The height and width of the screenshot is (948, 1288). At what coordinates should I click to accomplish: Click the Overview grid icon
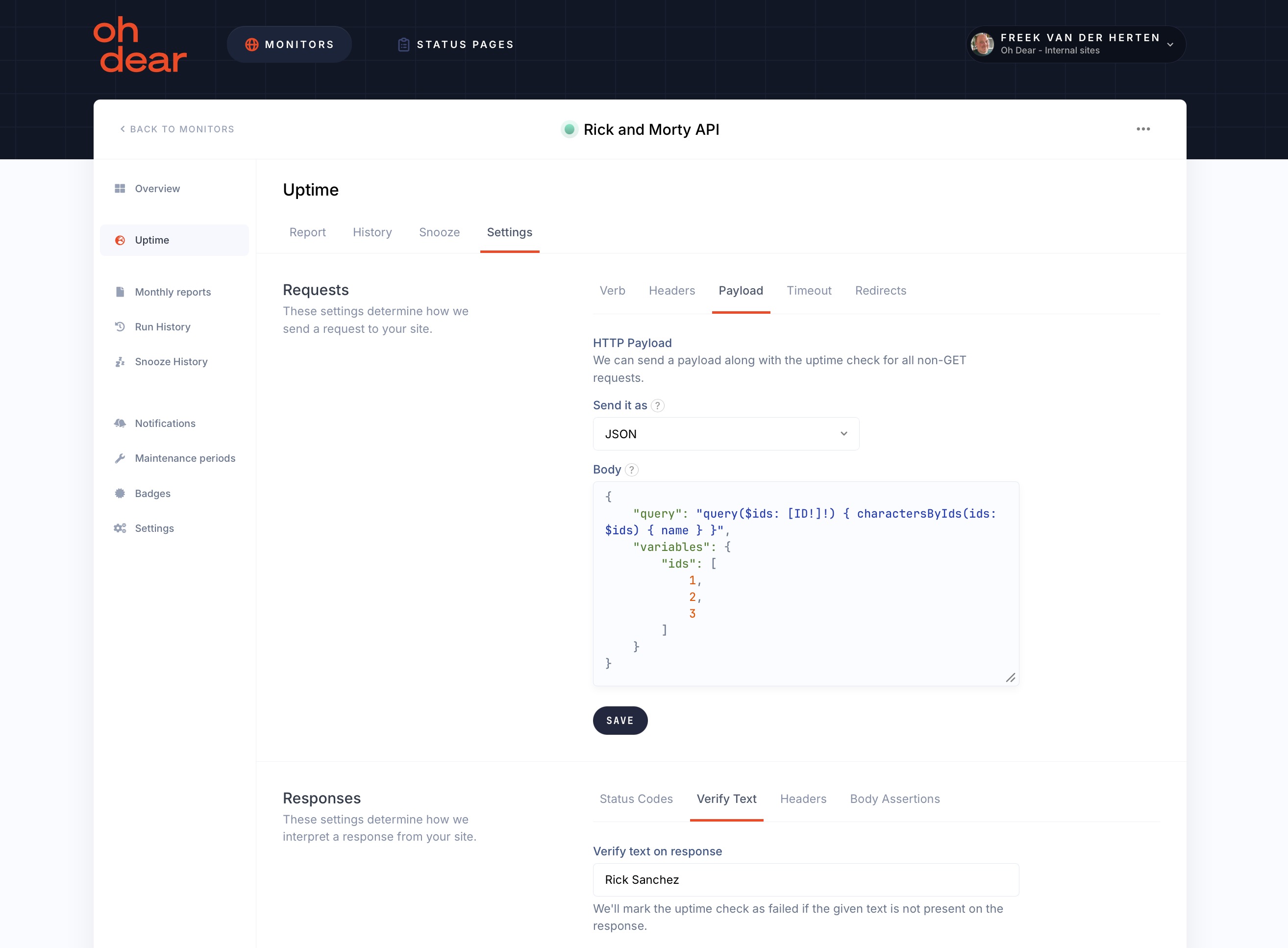pos(120,189)
